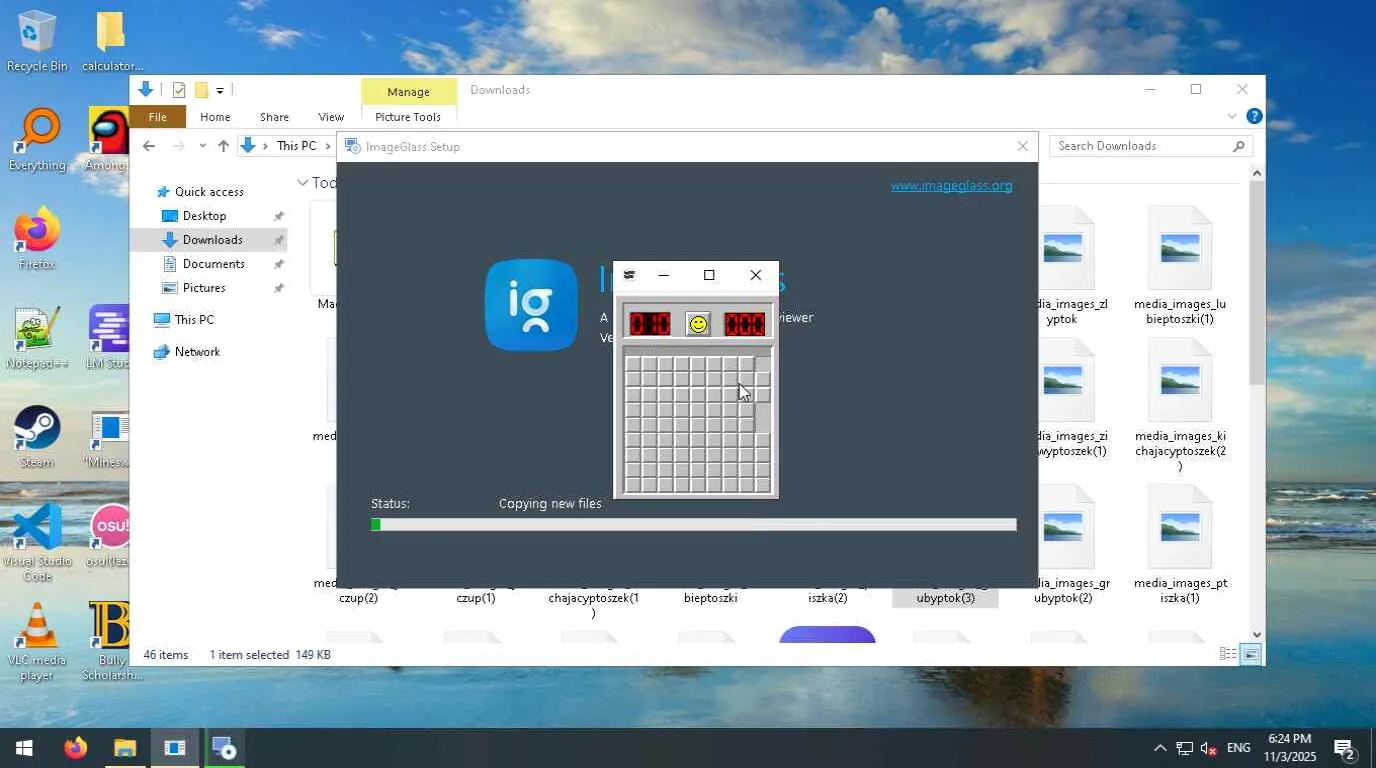Screen dimensions: 1376x768
Task: Open the View ribbon tab
Action: [331, 117]
